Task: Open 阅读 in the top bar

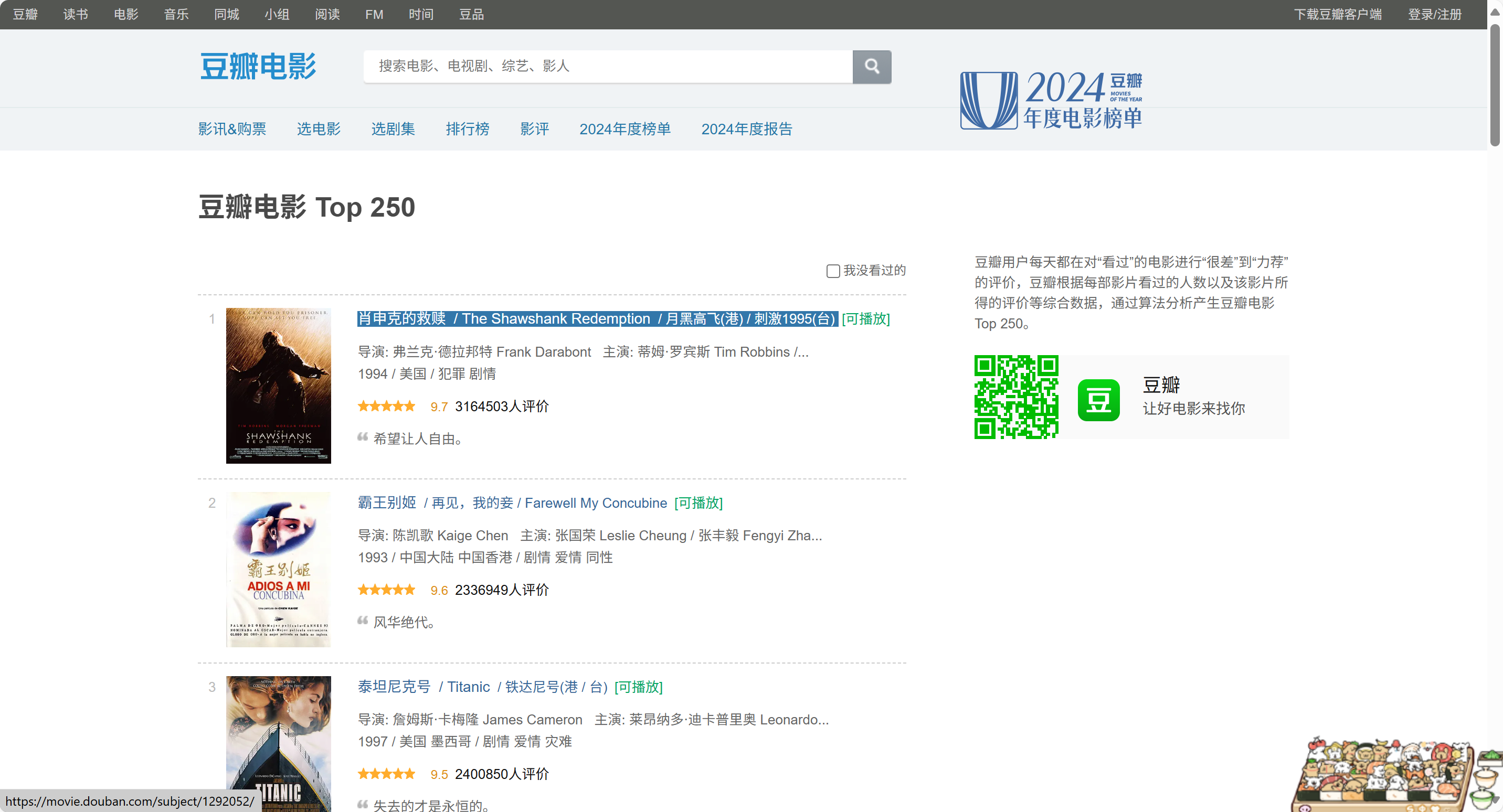Action: click(327, 14)
